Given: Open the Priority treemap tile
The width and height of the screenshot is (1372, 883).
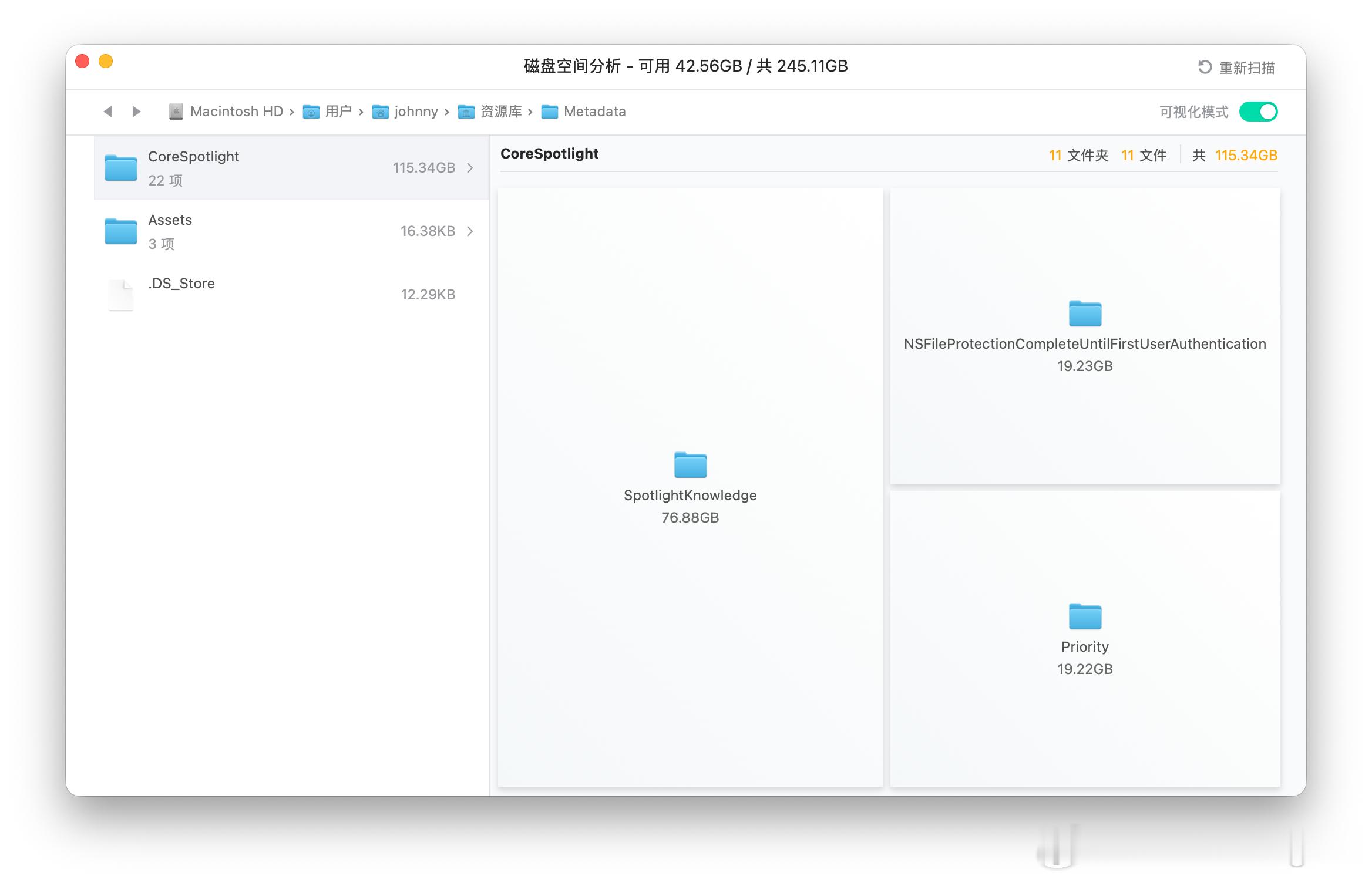Looking at the screenshot, I should point(1085,639).
